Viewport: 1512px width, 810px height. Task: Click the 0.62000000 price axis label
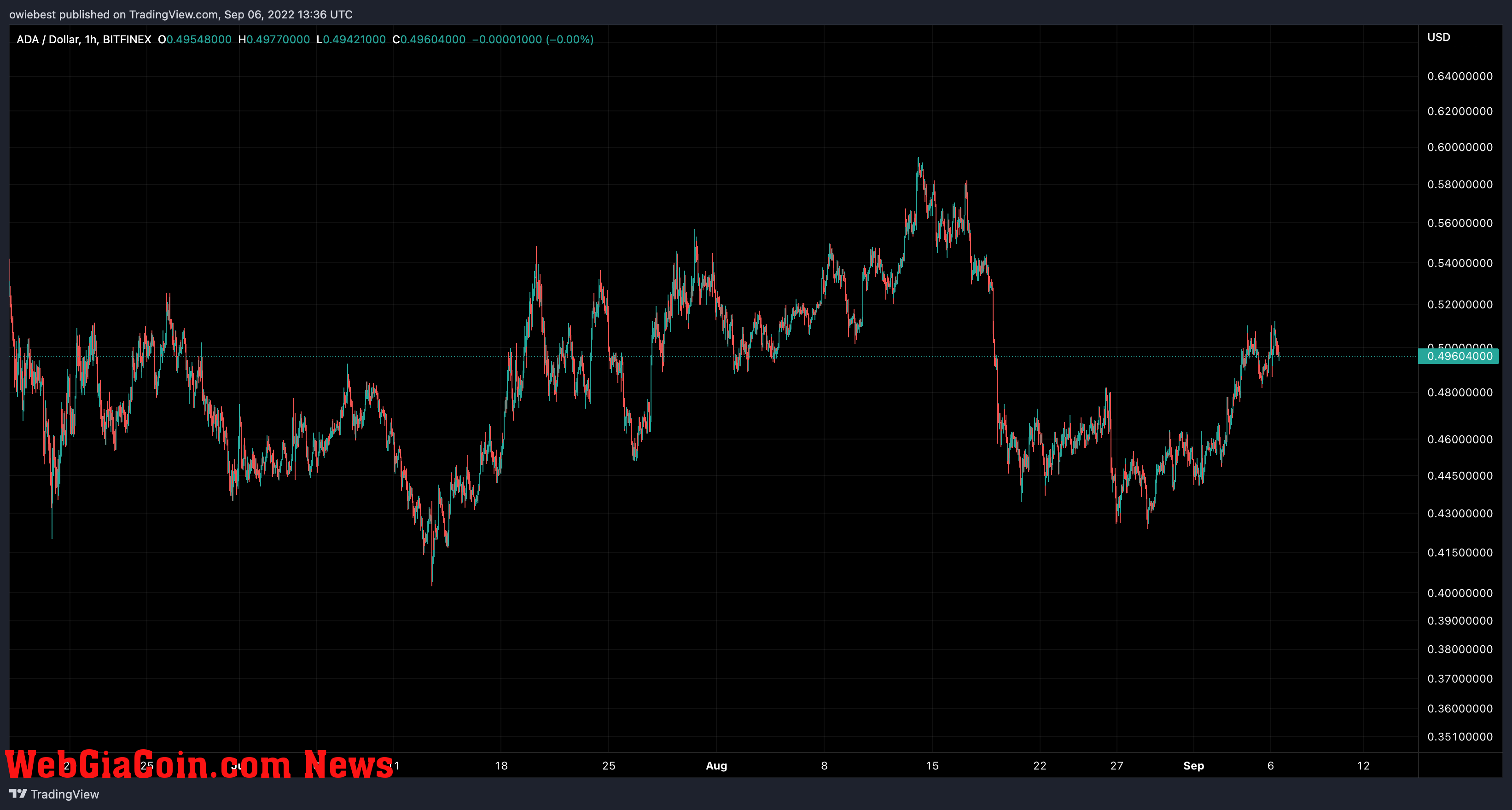point(1460,111)
